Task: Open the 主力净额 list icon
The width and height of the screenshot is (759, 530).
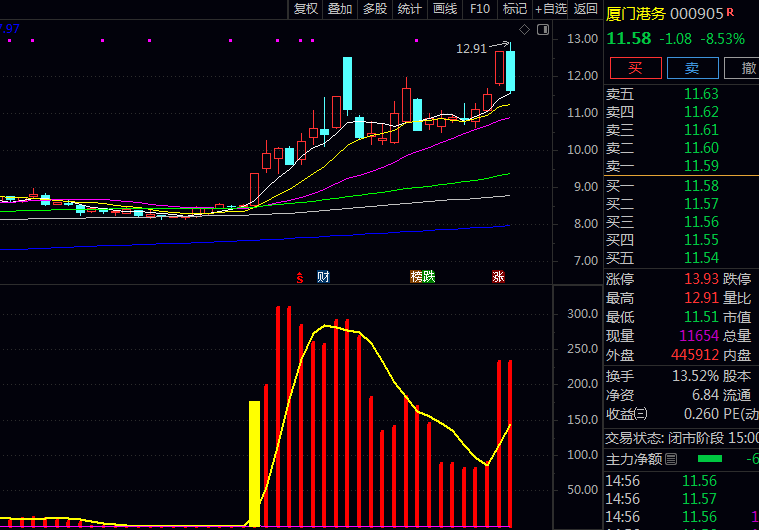Action: point(671,459)
